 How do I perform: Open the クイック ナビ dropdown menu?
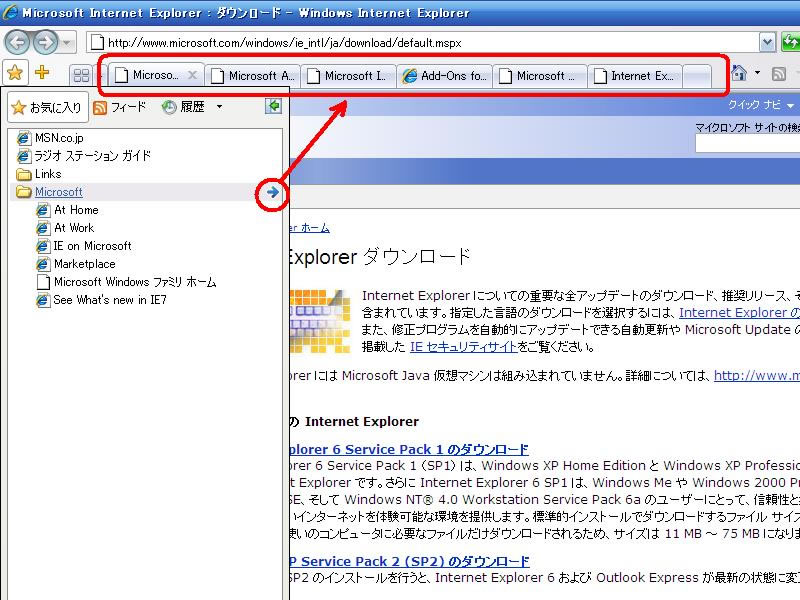coord(761,105)
